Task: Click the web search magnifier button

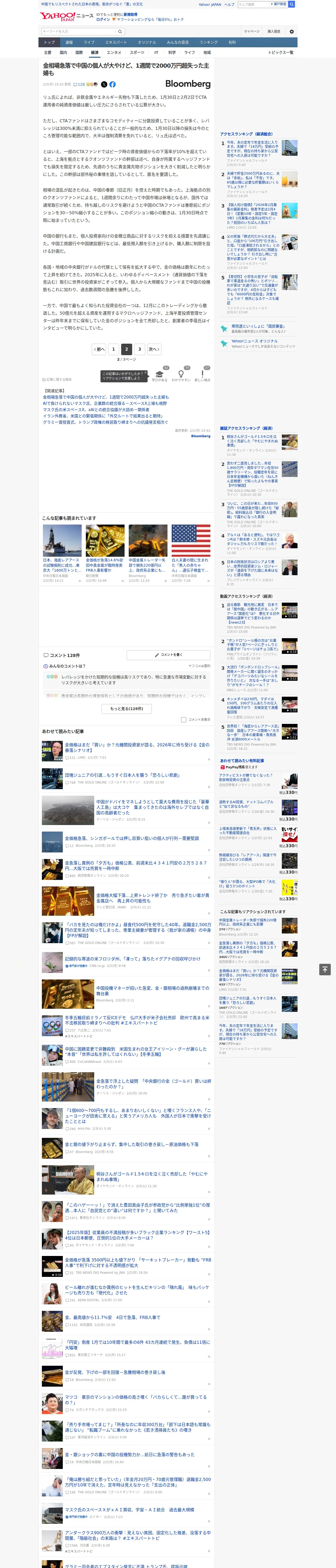Action: coord(292,4)
